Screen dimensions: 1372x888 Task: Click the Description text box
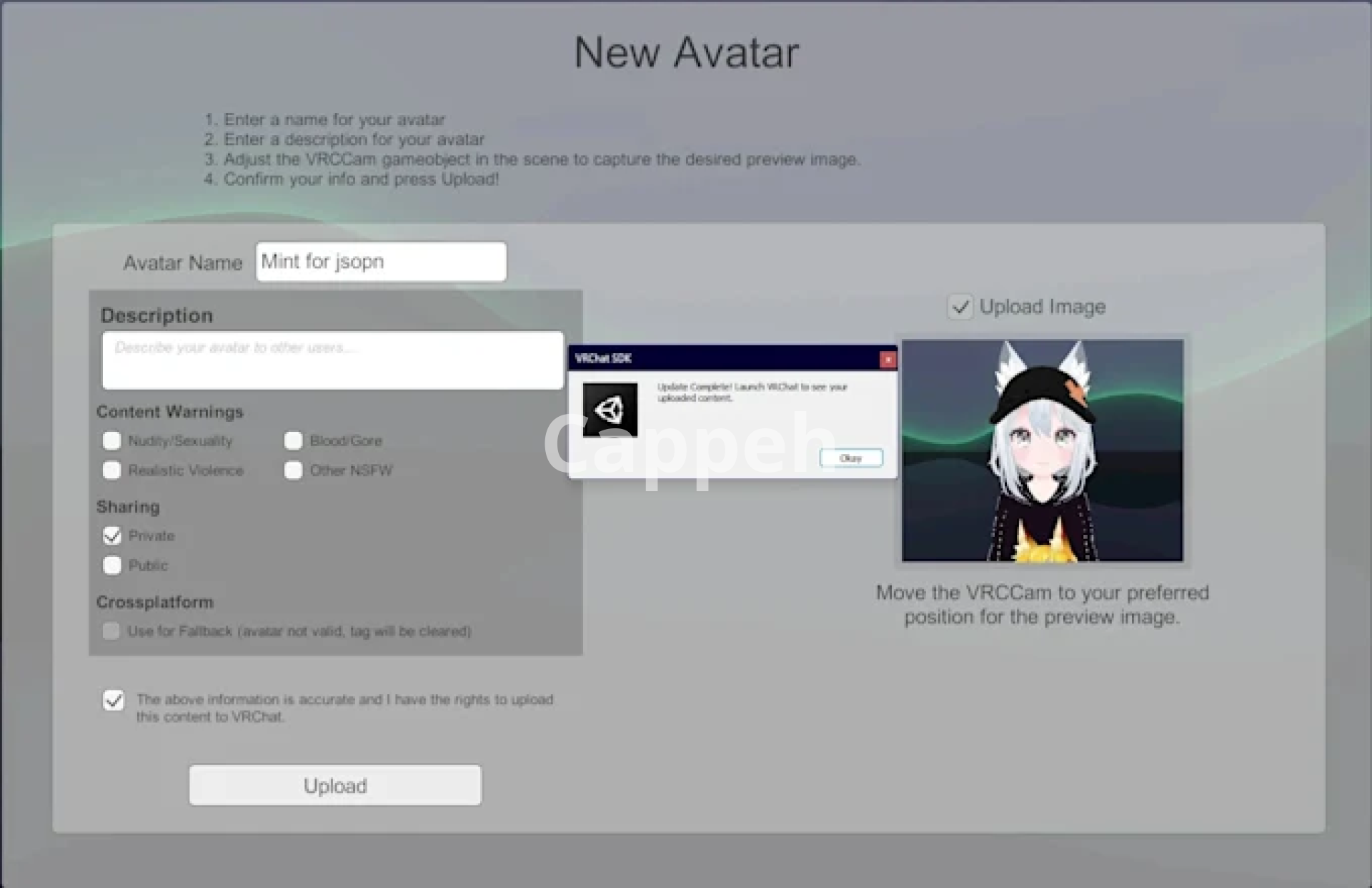[x=332, y=360]
